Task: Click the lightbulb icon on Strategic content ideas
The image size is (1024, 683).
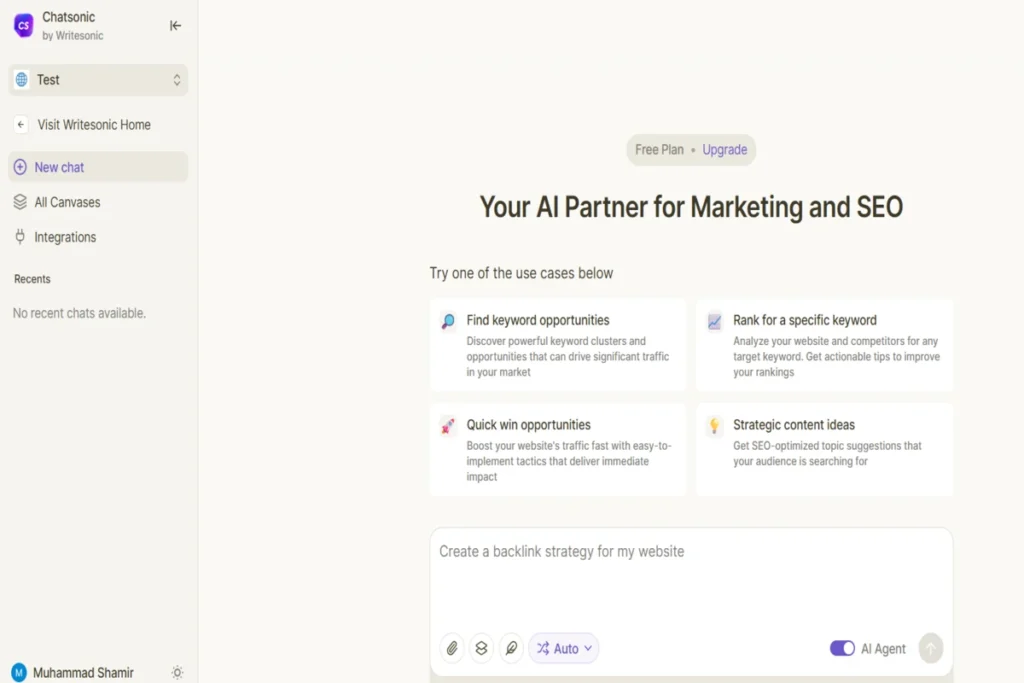Action: [714, 426]
